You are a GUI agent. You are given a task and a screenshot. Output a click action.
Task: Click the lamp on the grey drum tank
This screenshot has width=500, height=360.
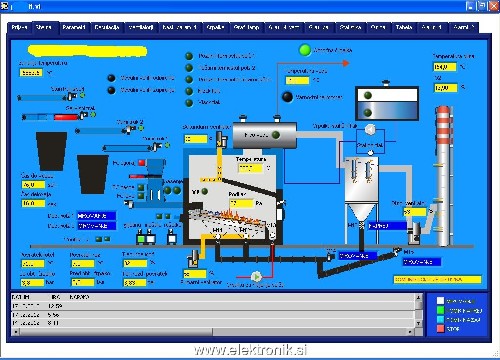(276, 135)
